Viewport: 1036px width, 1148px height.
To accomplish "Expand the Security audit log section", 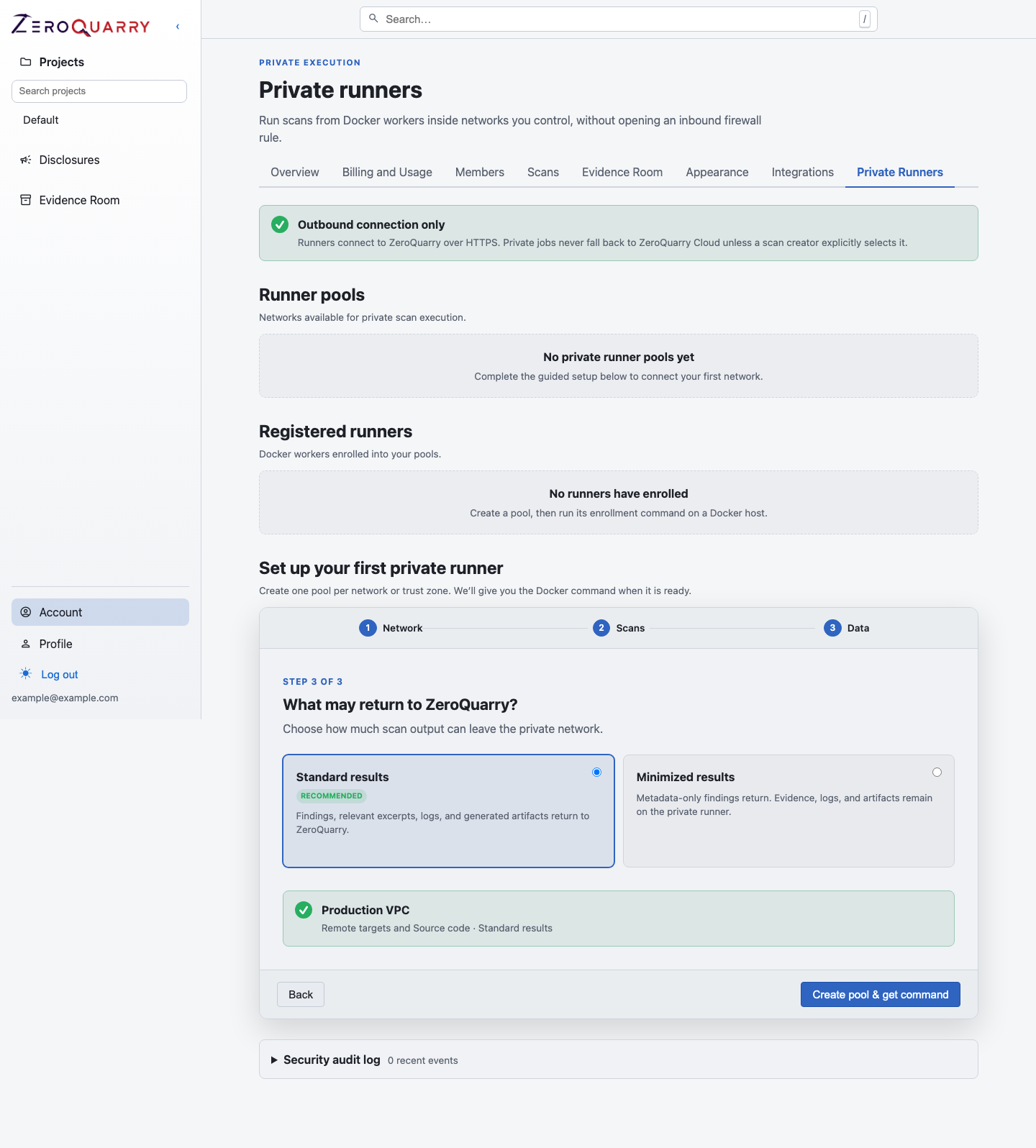I will (619, 1060).
